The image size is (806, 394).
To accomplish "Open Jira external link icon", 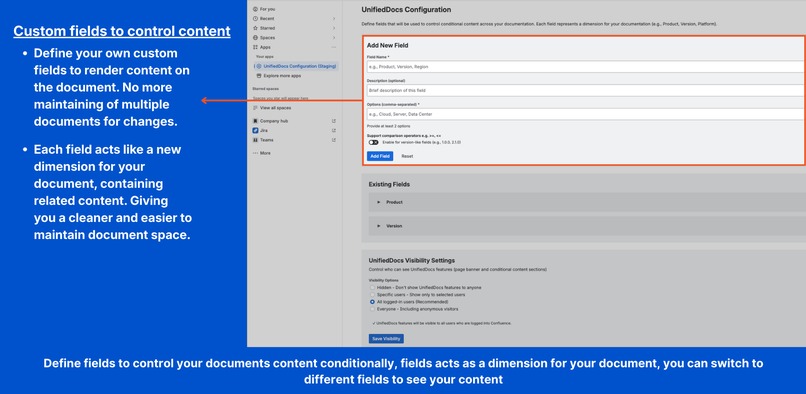I will pyautogui.click(x=334, y=131).
